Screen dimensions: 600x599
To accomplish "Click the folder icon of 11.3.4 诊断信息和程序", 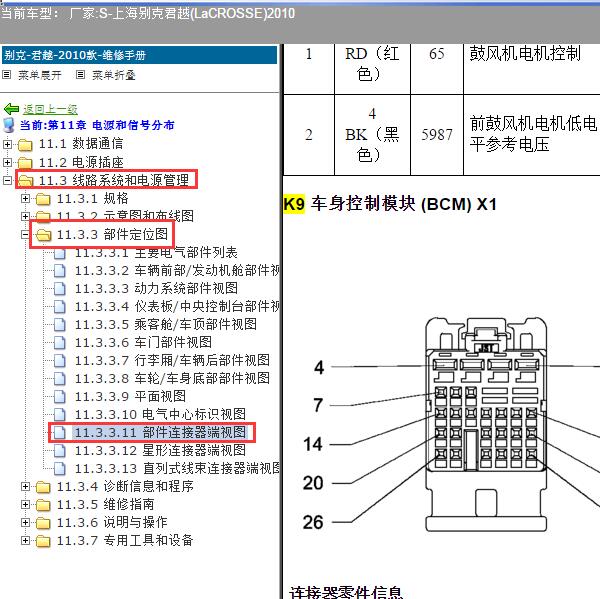I will tap(43, 487).
